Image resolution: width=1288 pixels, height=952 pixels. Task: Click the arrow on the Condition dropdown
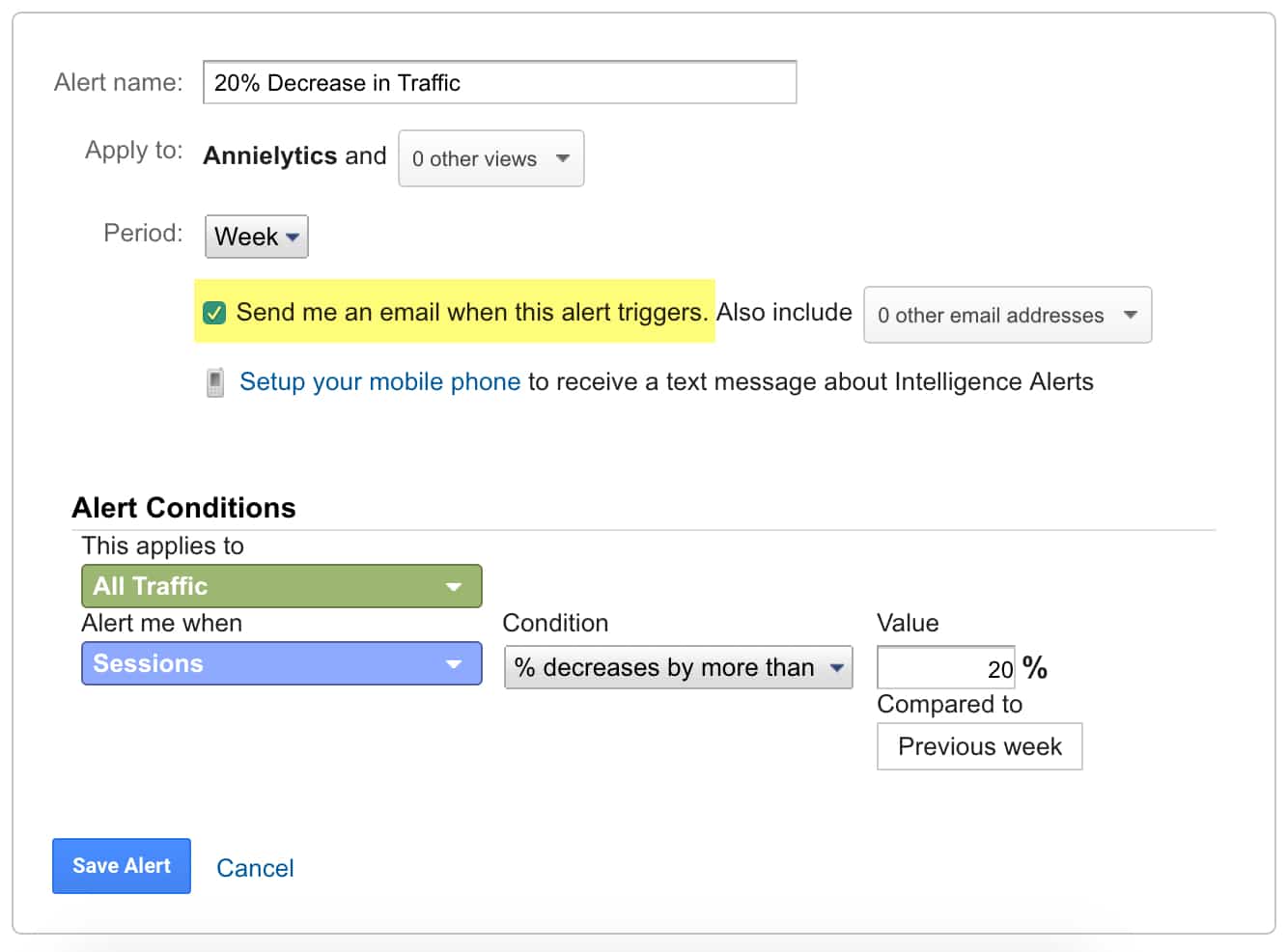pos(837,667)
